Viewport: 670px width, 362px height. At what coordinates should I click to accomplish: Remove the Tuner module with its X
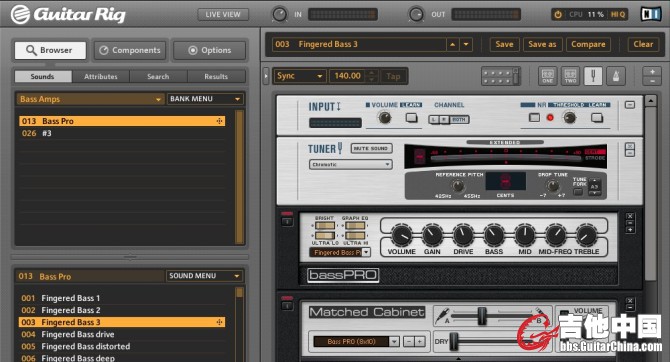[630, 146]
